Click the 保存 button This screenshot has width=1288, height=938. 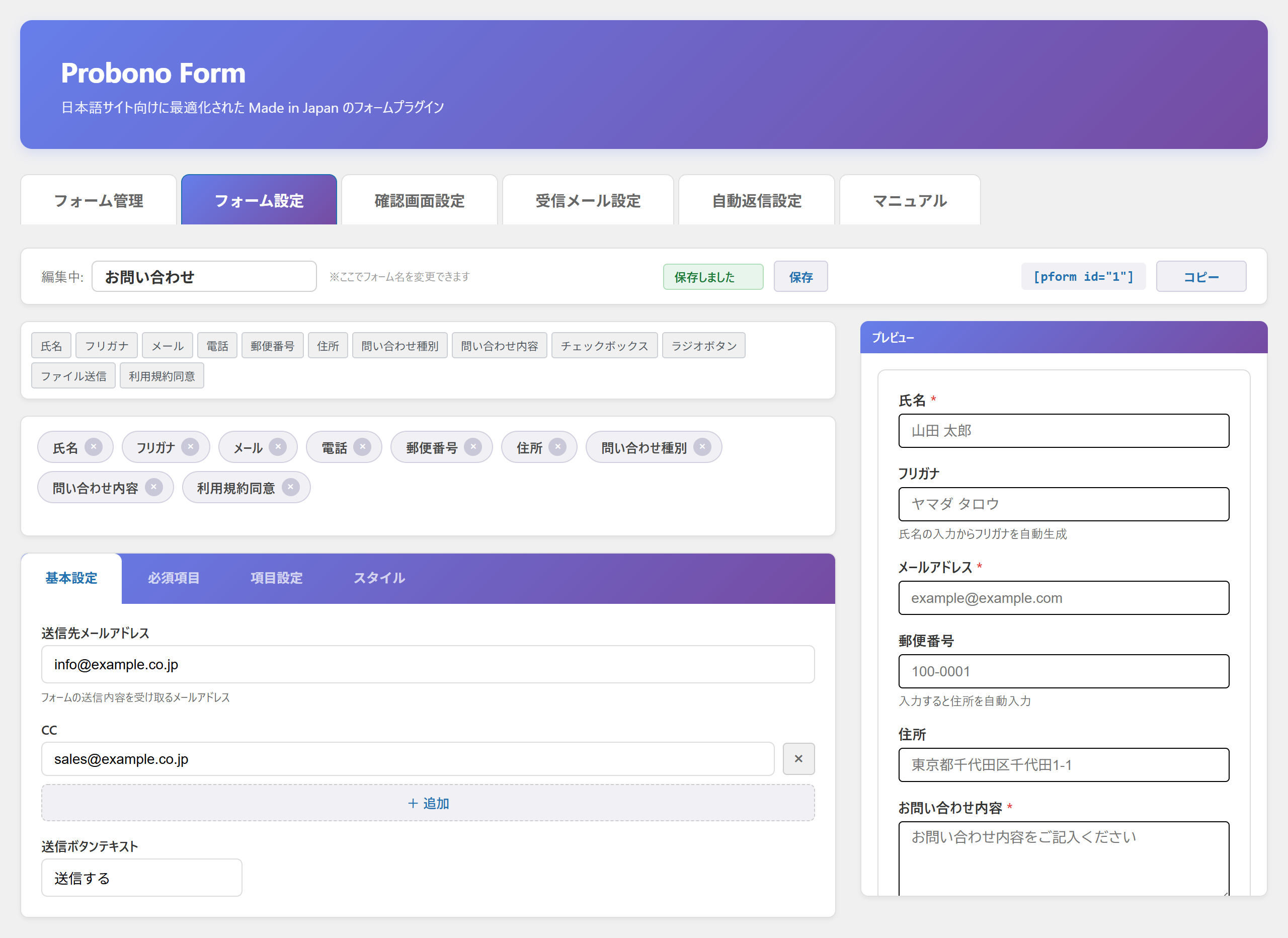click(x=801, y=277)
